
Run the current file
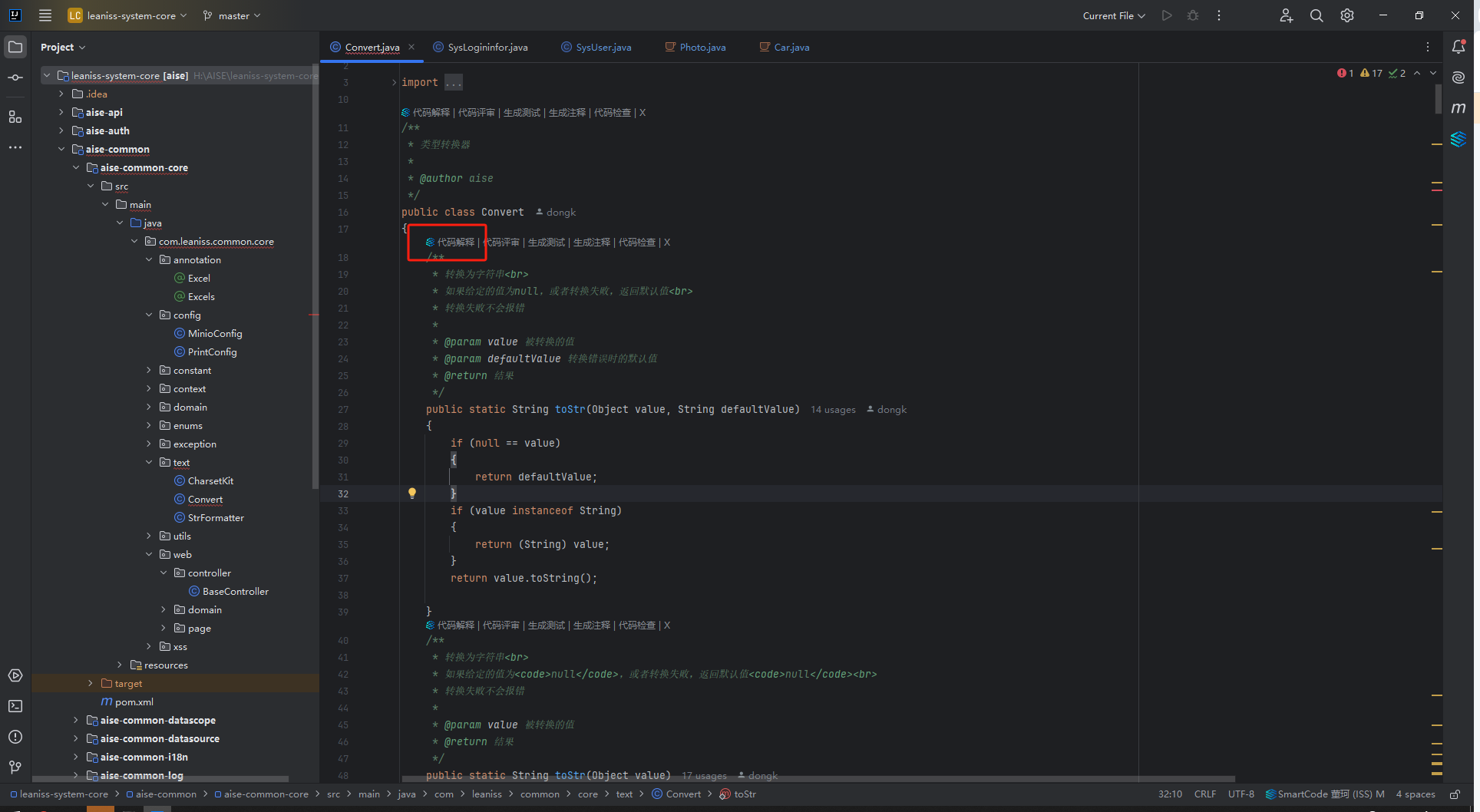click(1167, 15)
